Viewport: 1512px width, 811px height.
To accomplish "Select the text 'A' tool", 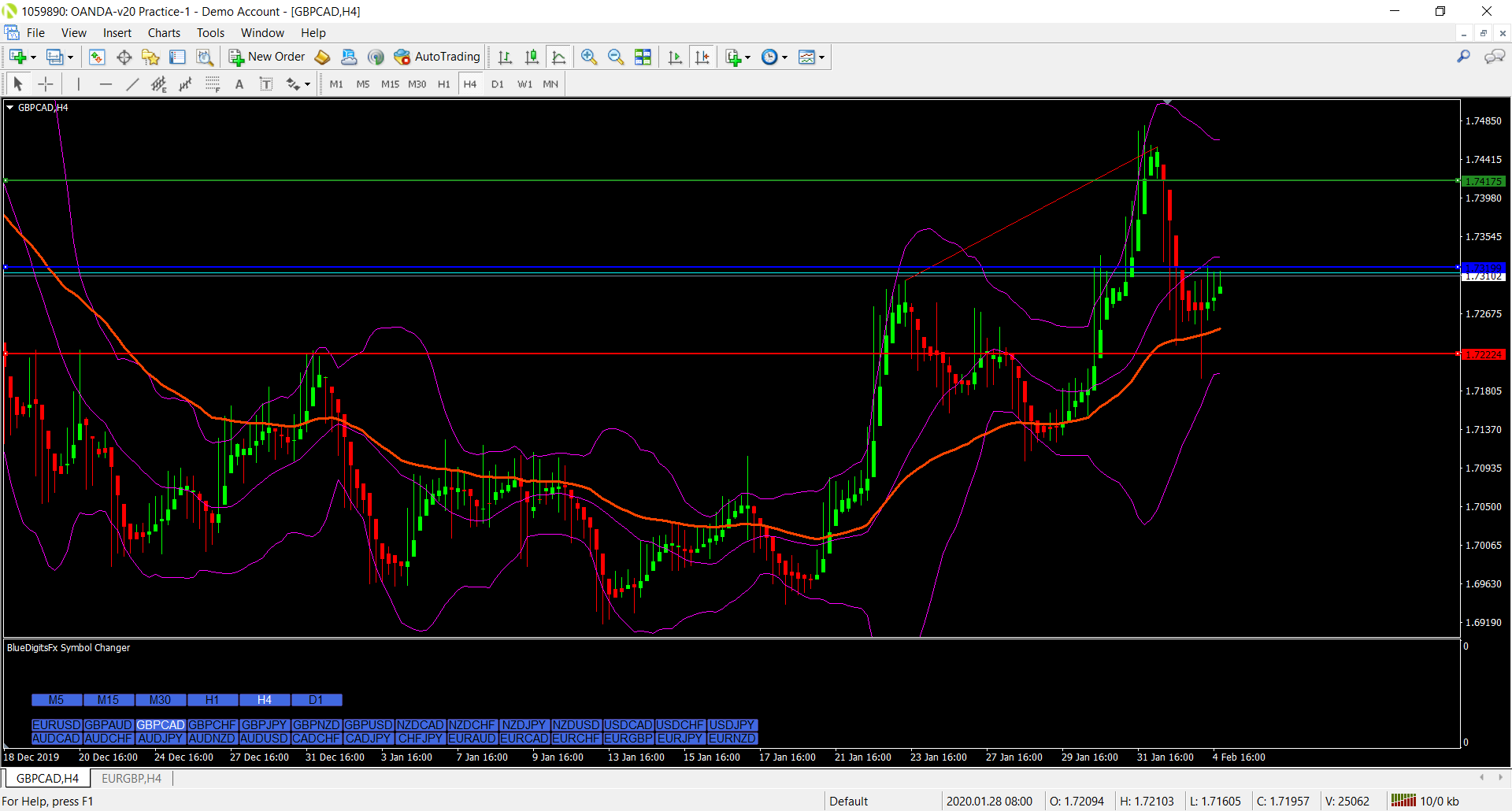I will tap(239, 84).
